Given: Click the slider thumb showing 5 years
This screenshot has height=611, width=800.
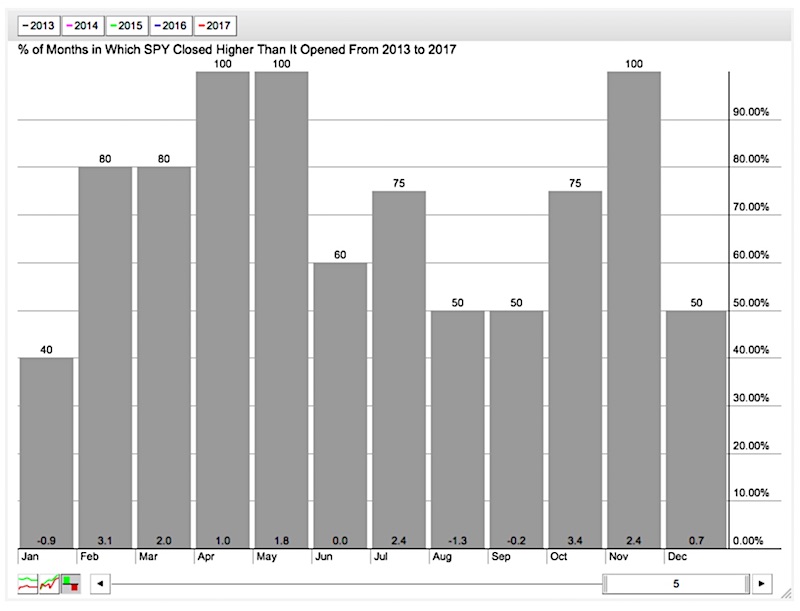Looking at the screenshot, I should tap(676, 583).
